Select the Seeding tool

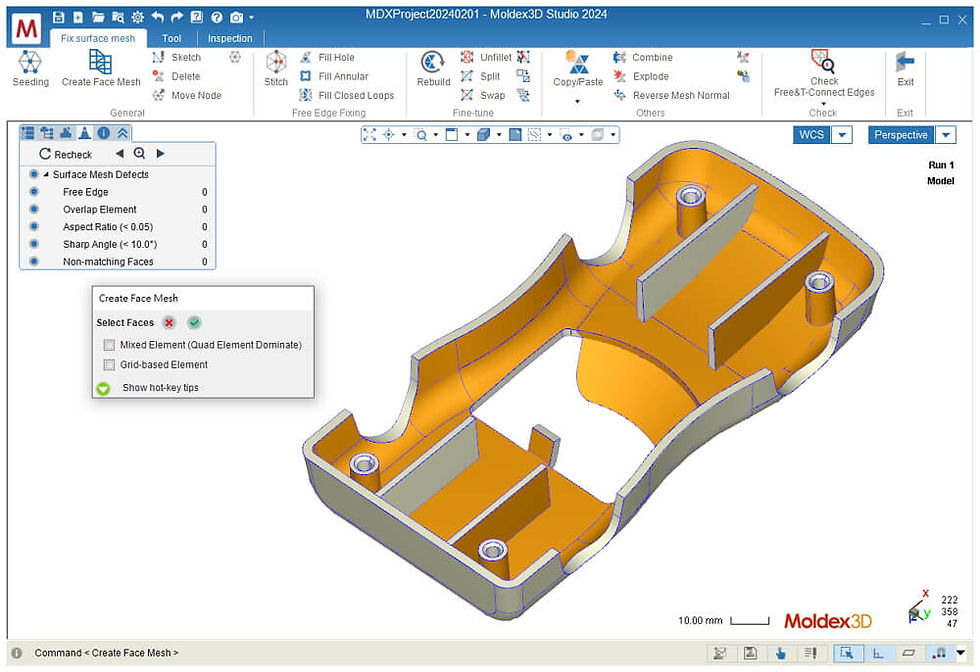(30, 69)
